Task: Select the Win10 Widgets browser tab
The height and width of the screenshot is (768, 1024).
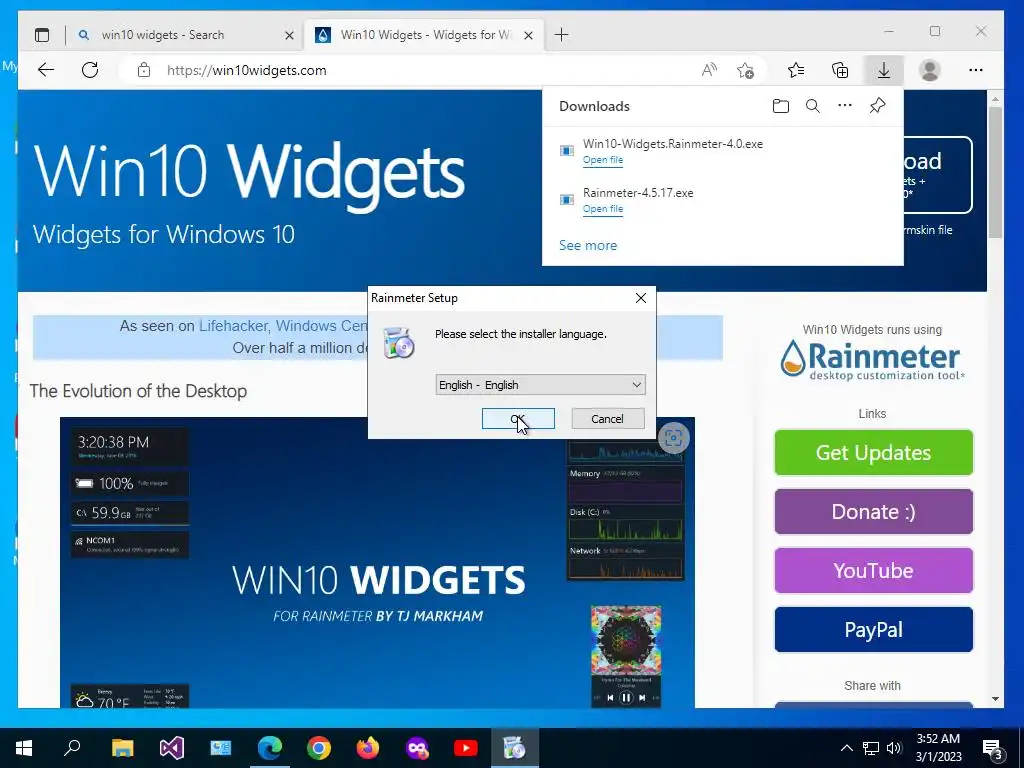Action: tap(423, 35)
